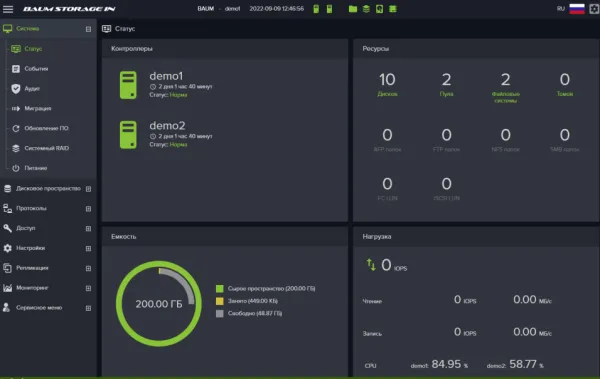Click the yellow Занято legend swatch

220,301
